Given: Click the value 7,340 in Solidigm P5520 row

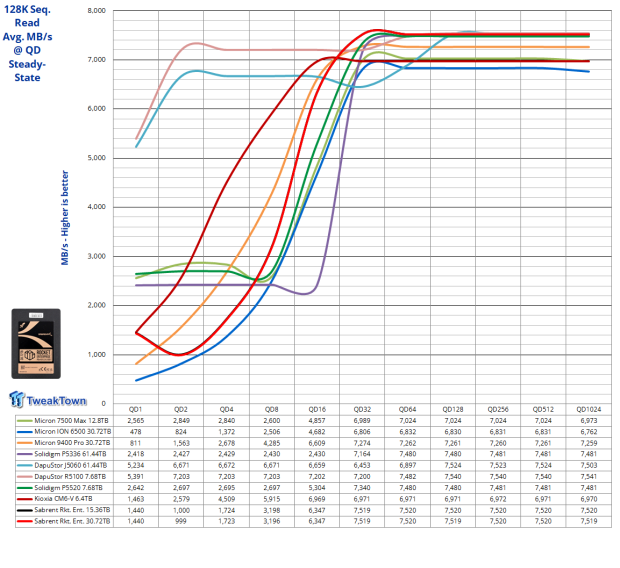Looking at the screenshot, I should coord(362,488).
